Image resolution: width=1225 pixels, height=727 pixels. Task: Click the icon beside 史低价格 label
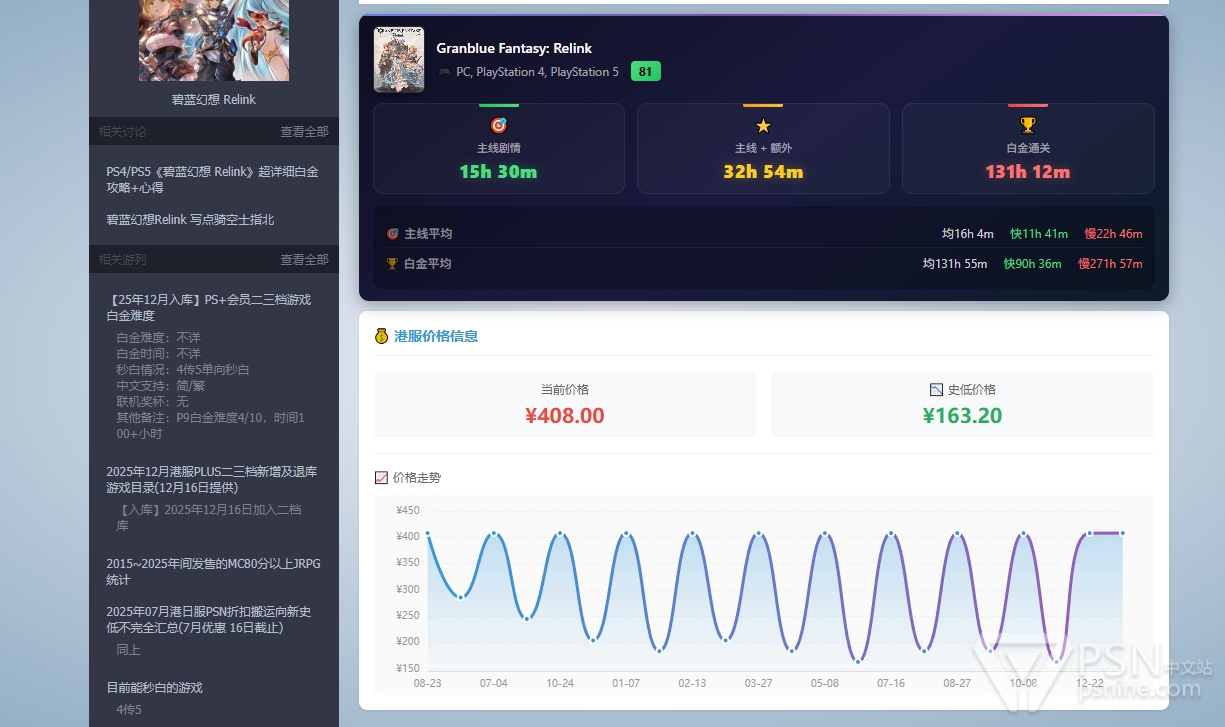pos(936,389)
